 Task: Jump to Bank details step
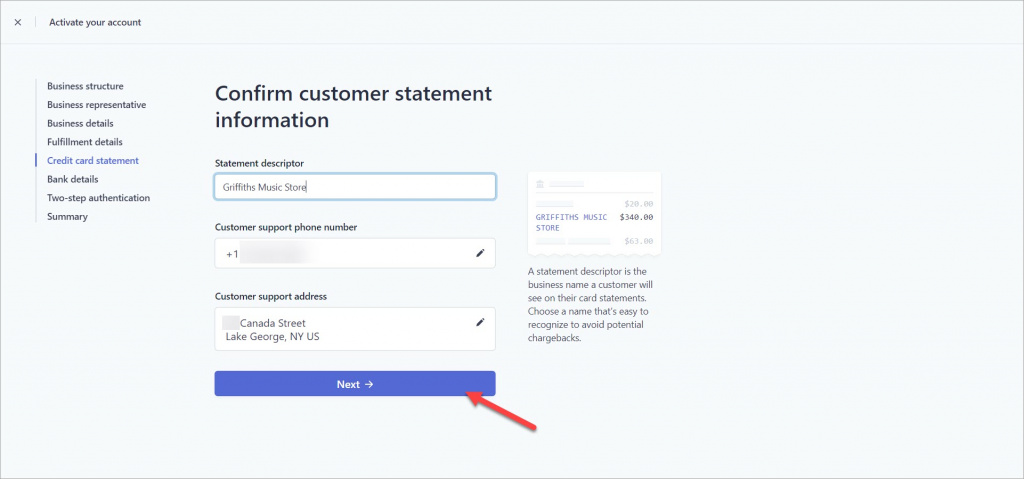tap(72, 179)
